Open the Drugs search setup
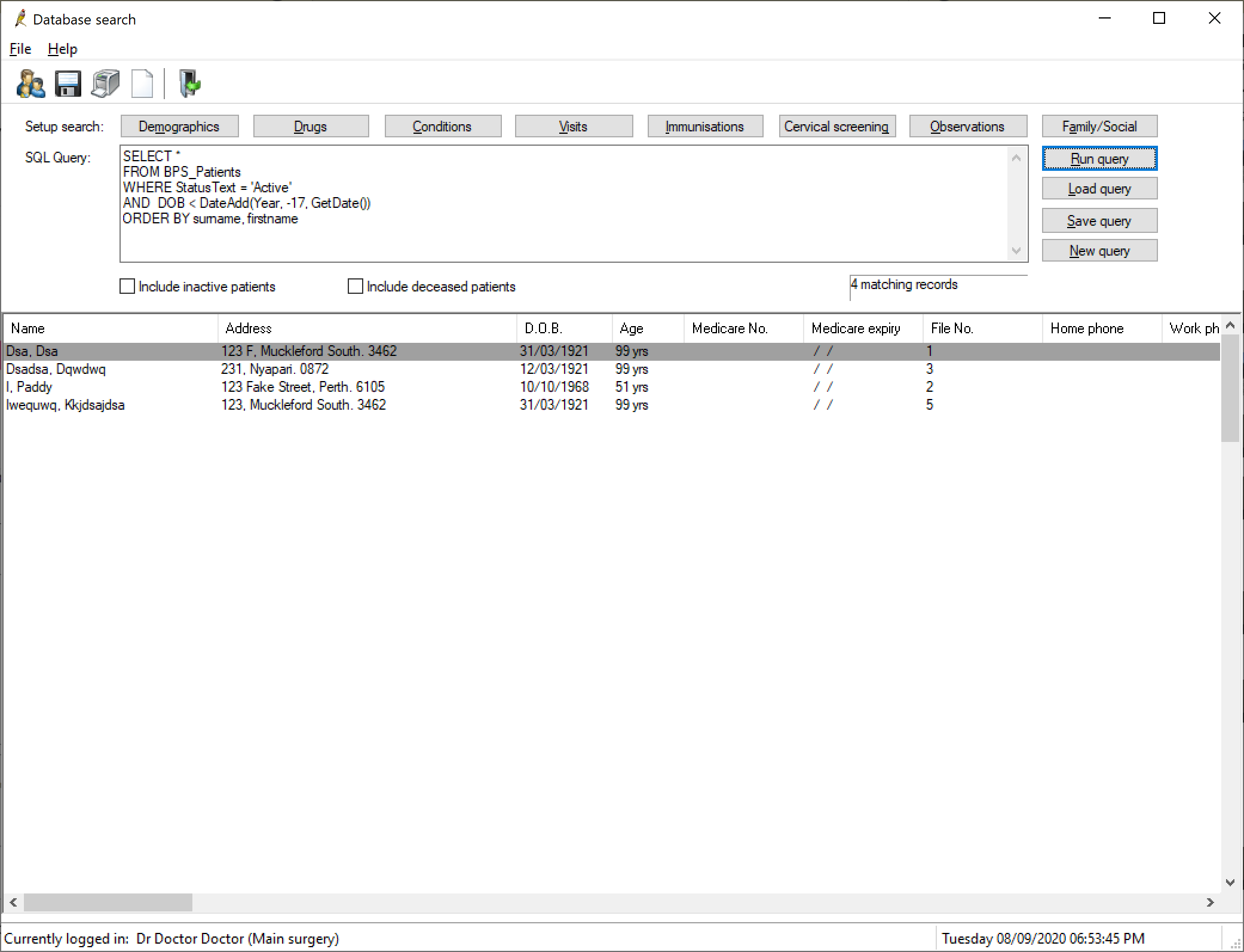The width and height of the screenshot is (1244, 952). pos(311,126)
